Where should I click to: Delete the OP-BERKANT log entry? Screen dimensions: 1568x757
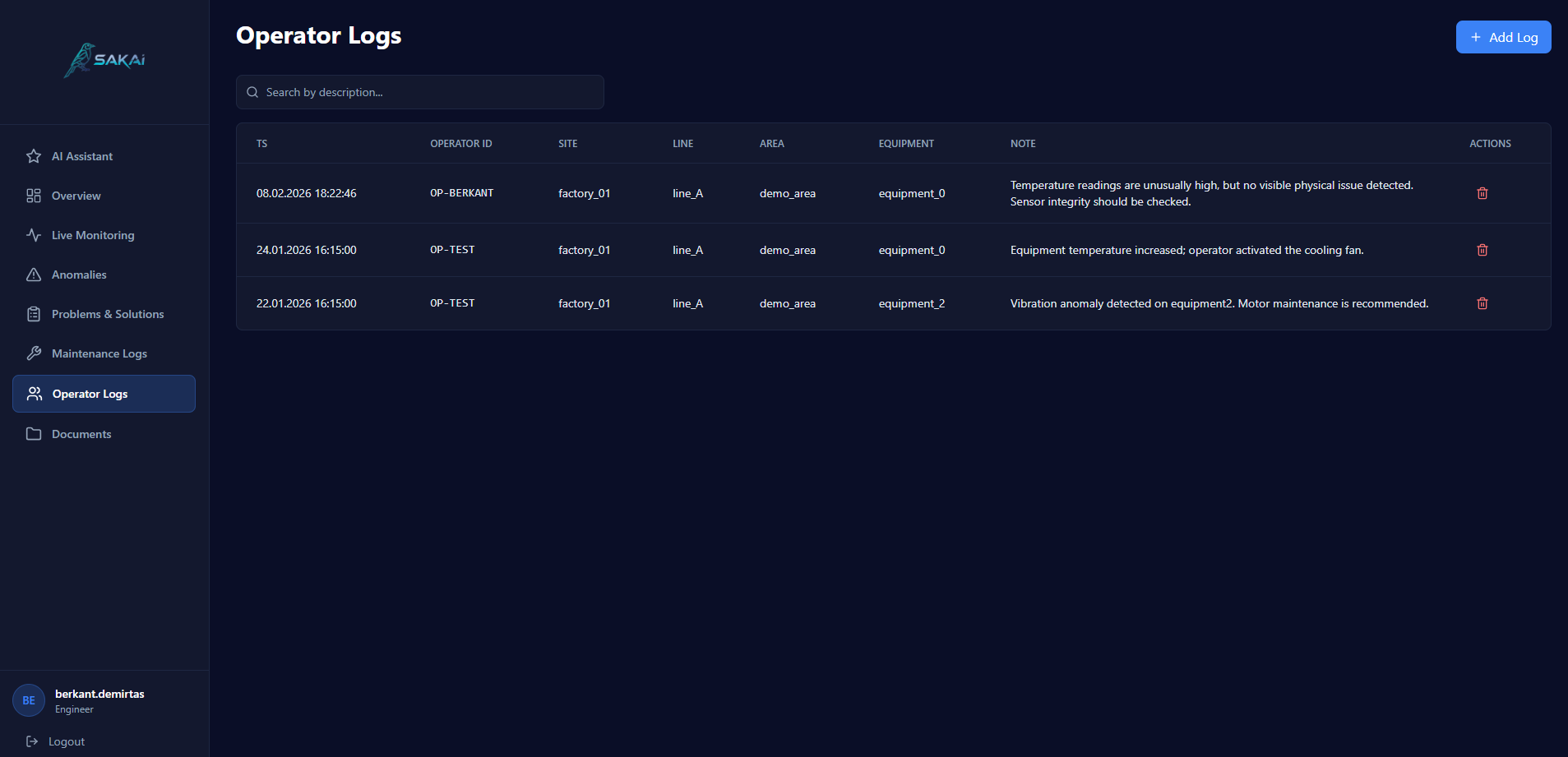click(1482, 193)
